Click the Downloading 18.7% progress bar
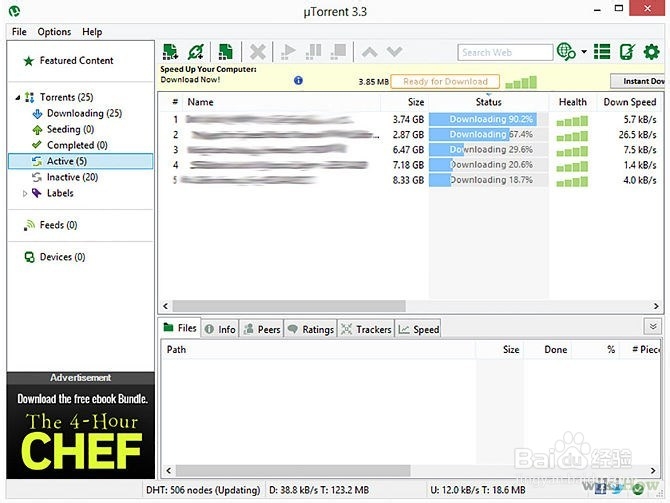Screen dimensions: 670x503 488,180
